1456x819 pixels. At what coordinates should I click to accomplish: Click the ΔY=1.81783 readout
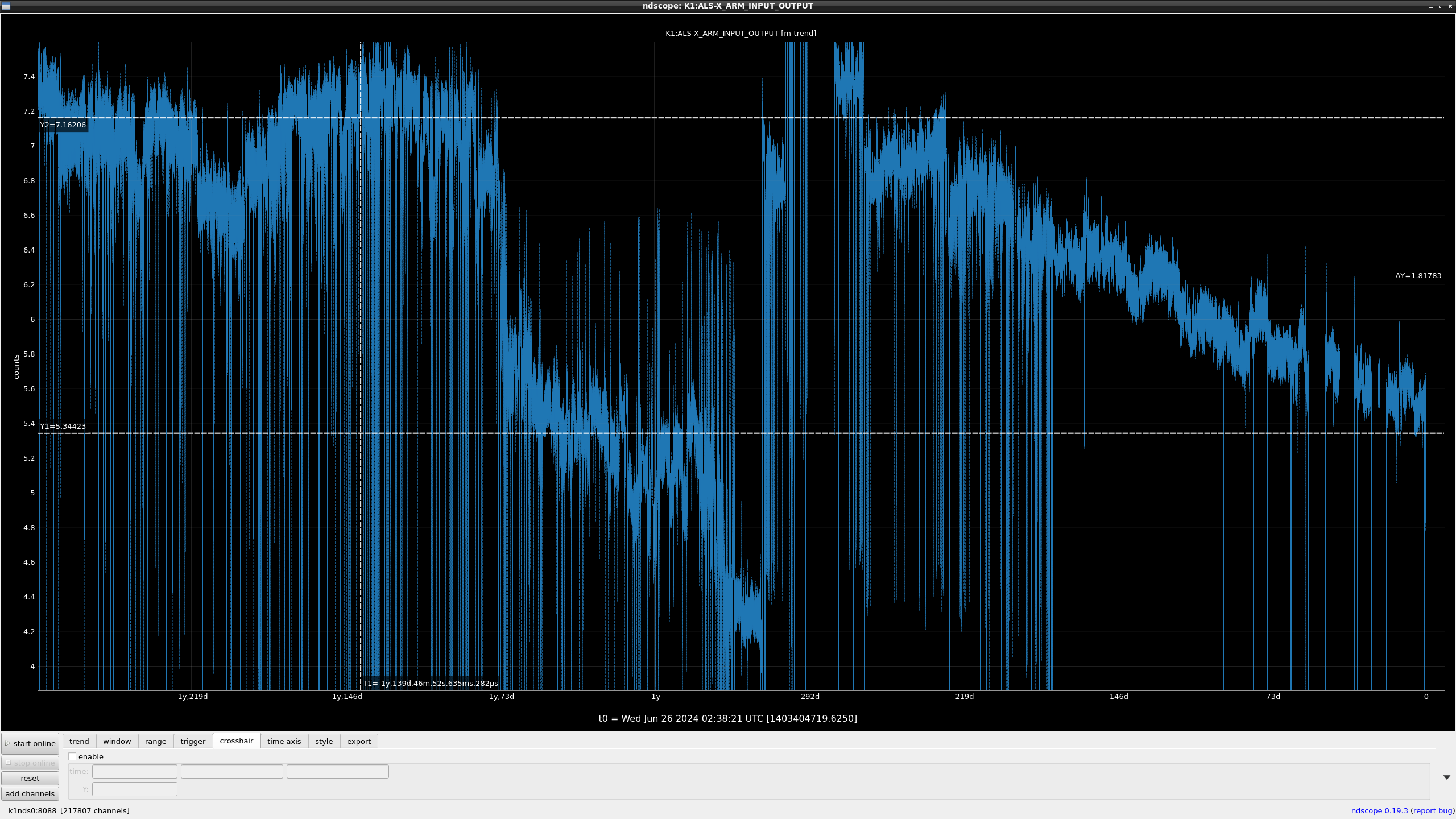pyautogui.click(x=1418, y=275)
